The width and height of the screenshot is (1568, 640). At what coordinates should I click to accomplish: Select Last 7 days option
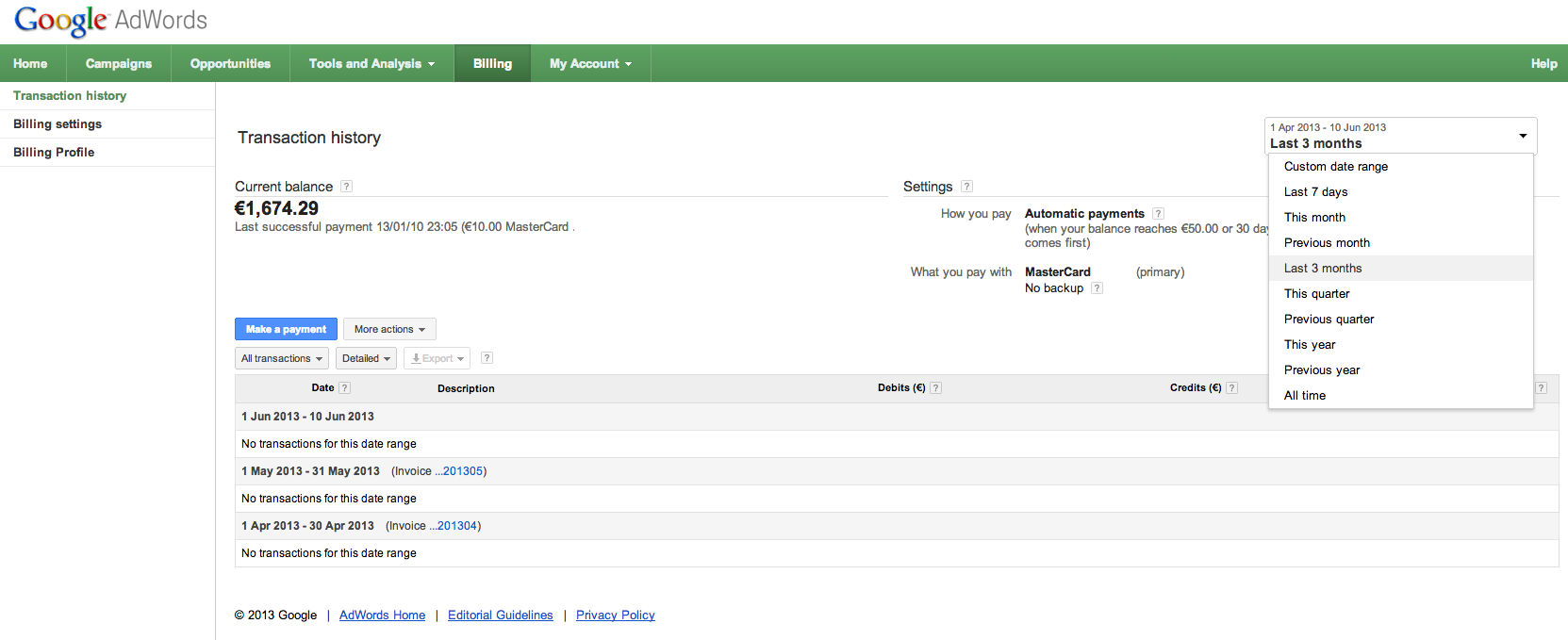[1401, 192]
